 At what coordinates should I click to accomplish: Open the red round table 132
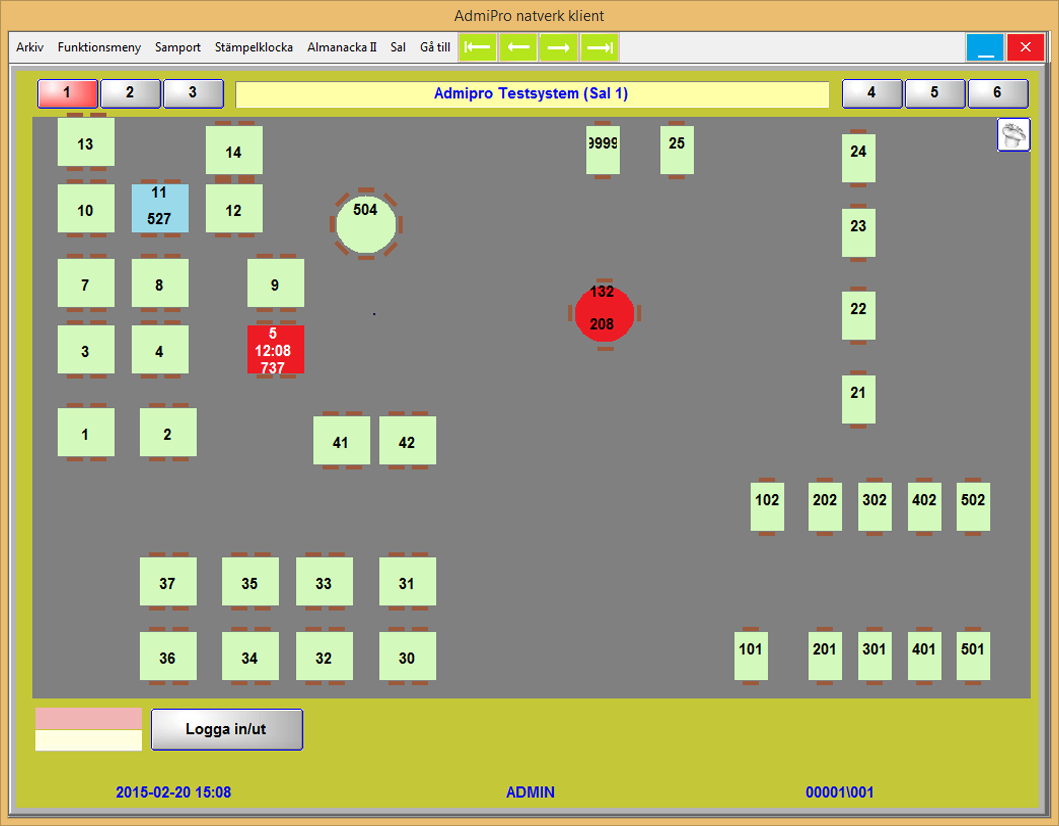click(x=603, y=312)
